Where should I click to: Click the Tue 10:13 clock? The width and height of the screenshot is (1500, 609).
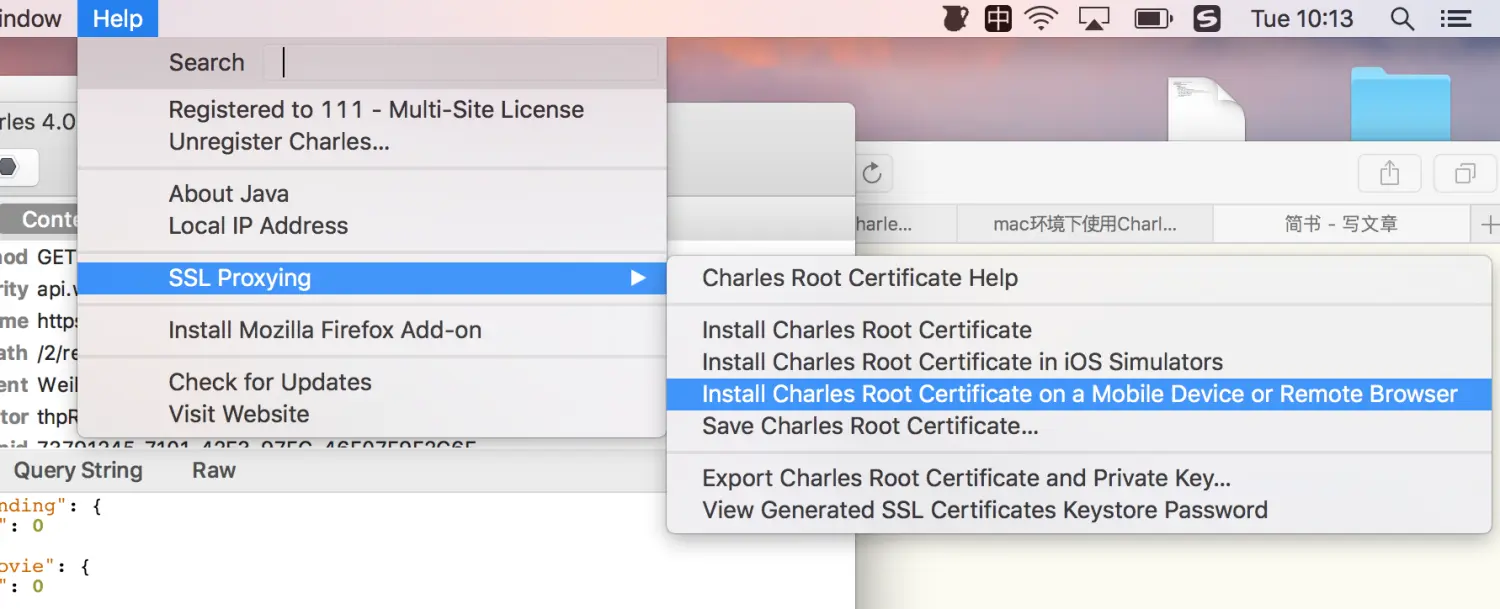tap(1302, 18)
